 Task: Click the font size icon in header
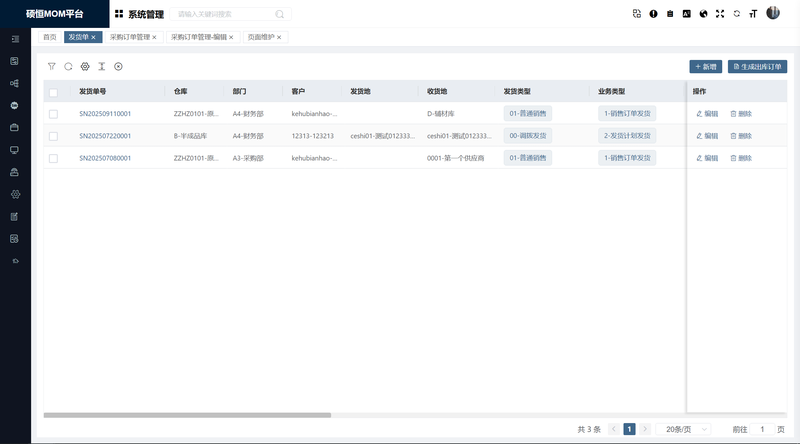(753, 14)
